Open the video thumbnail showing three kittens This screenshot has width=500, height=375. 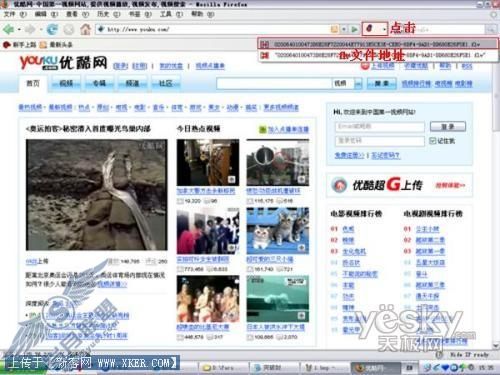pyautogui.click(x=278, y=231)
